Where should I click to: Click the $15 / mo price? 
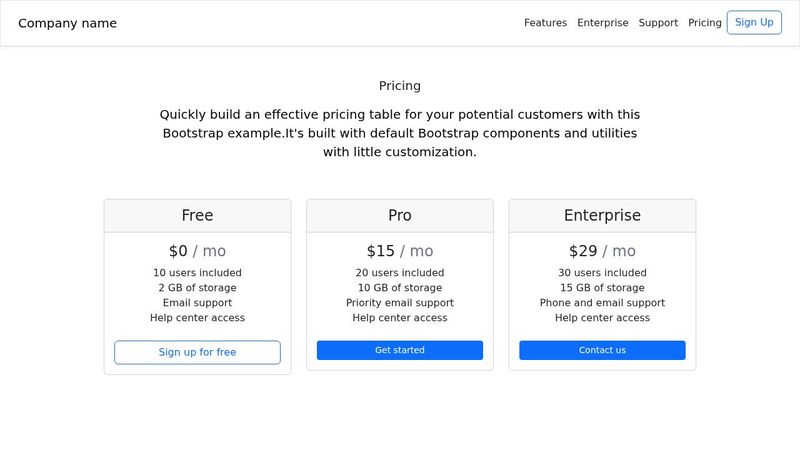(x=399, y=251)
